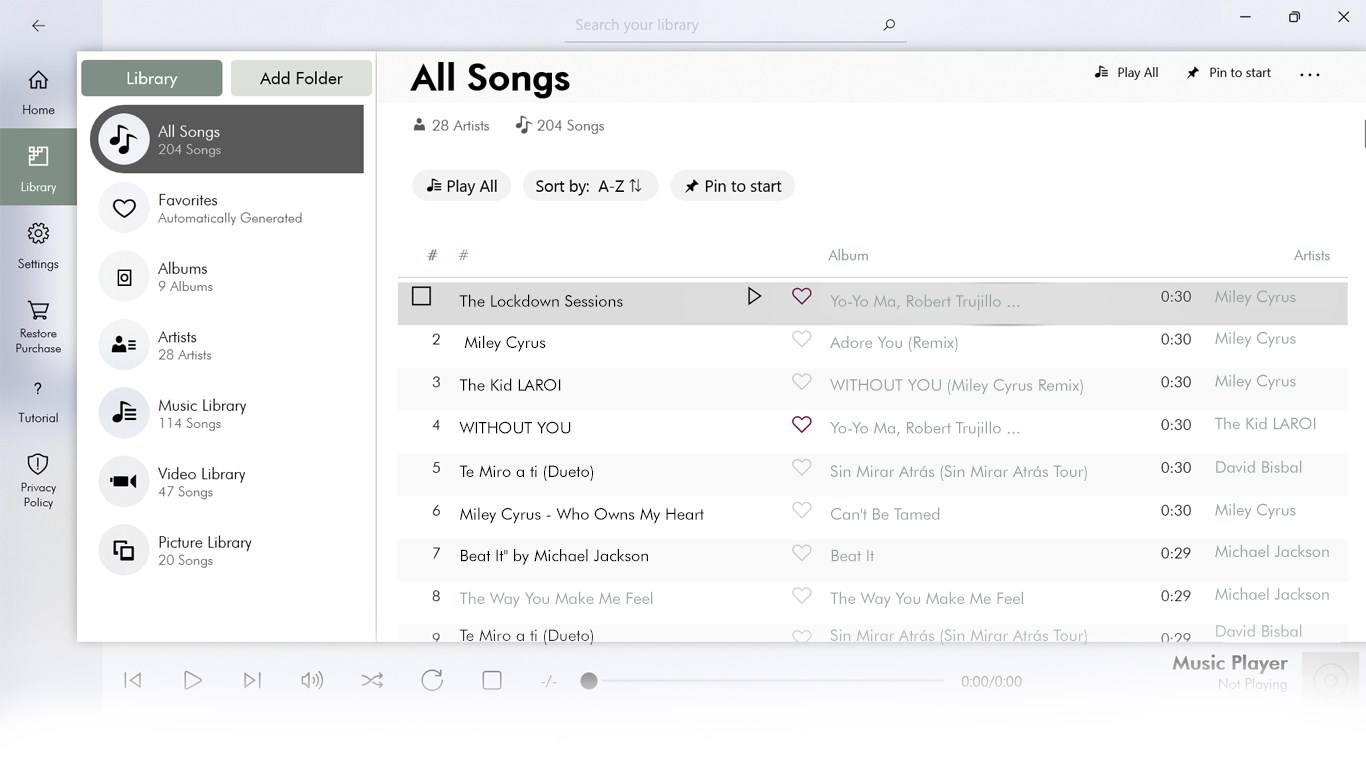Open the Sort by A-Z dropdown
The width and height of the screenshot is (1366, 768).
590,185
